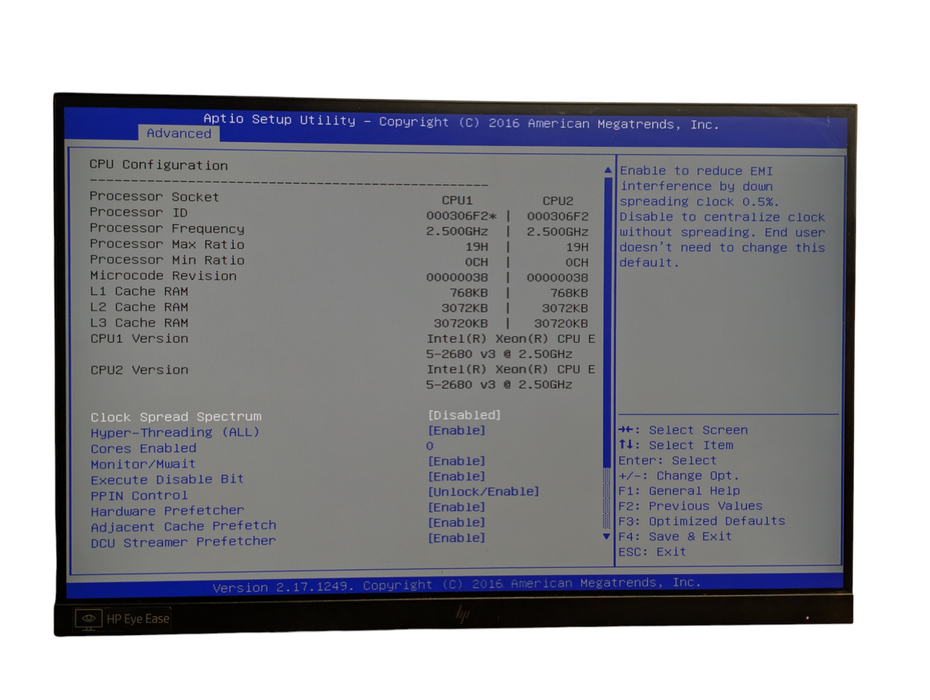Click the ESC: Exit hint
930x700 pixels.
(652, 552)
